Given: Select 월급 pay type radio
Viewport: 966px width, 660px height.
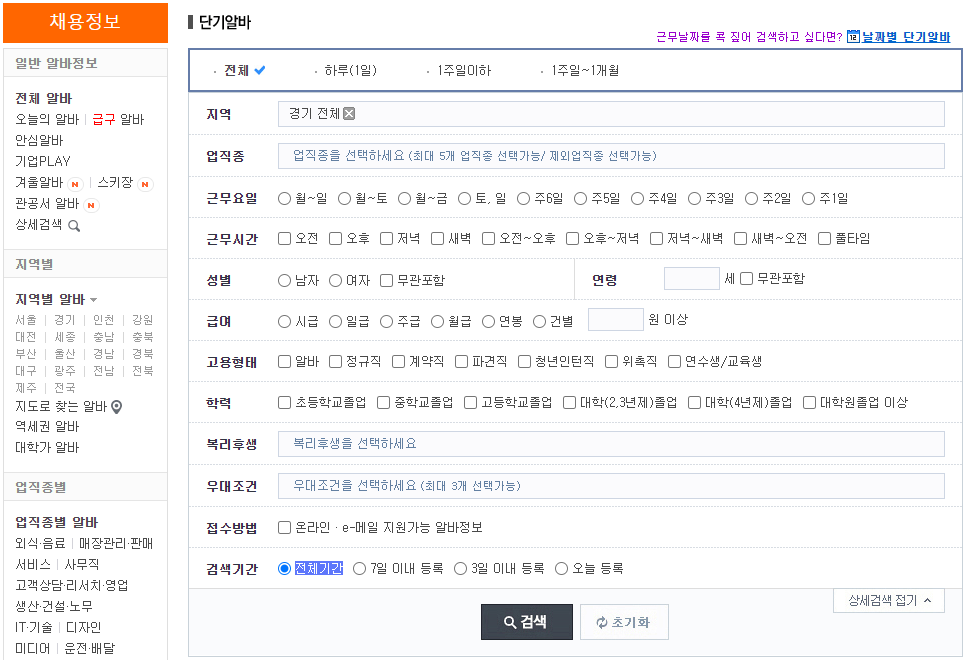Looking at the screenshot, I should (x=437, y=322).
